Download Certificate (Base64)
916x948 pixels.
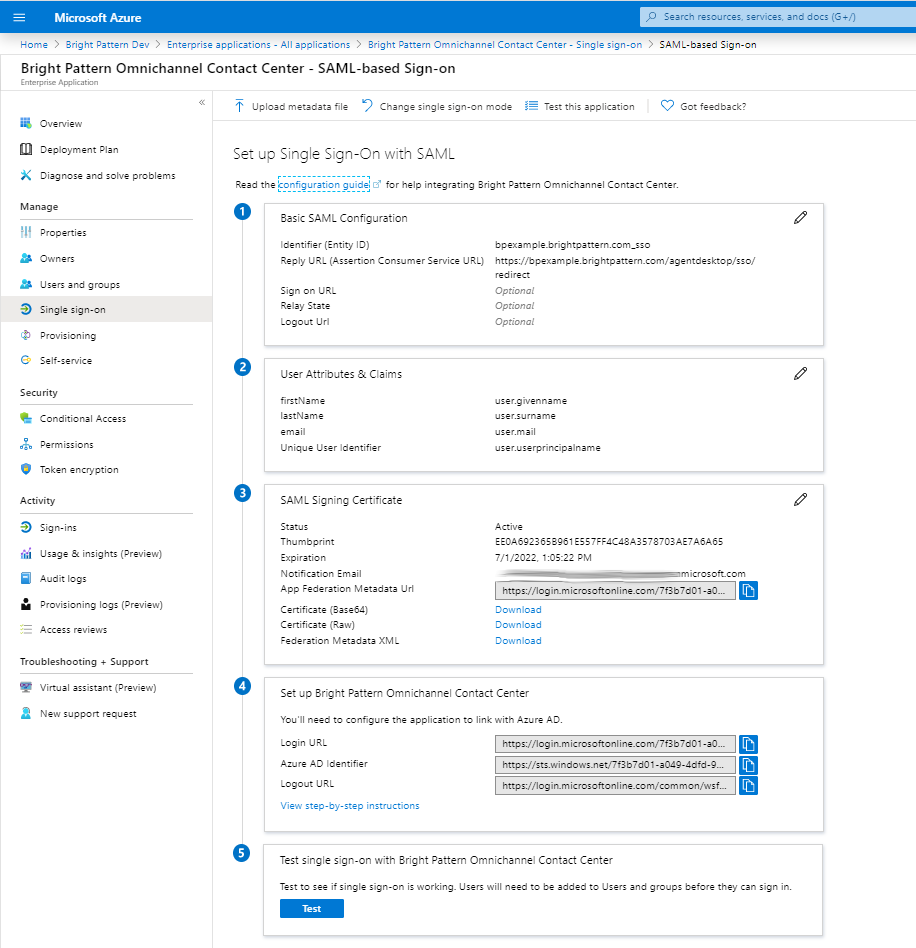pyautogui.click(x=518, y=609)
